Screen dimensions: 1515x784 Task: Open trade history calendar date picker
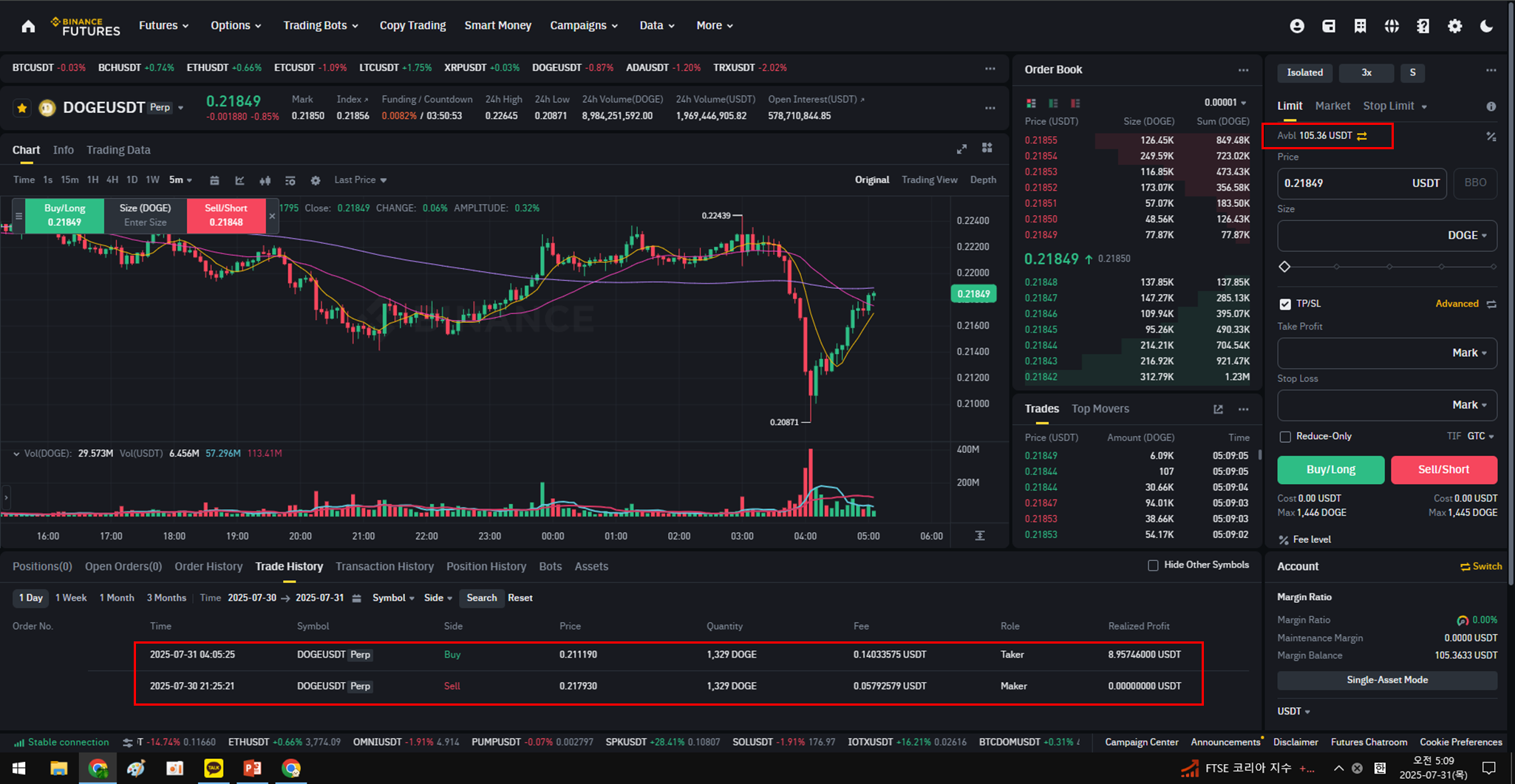click(x=356, y=599)
